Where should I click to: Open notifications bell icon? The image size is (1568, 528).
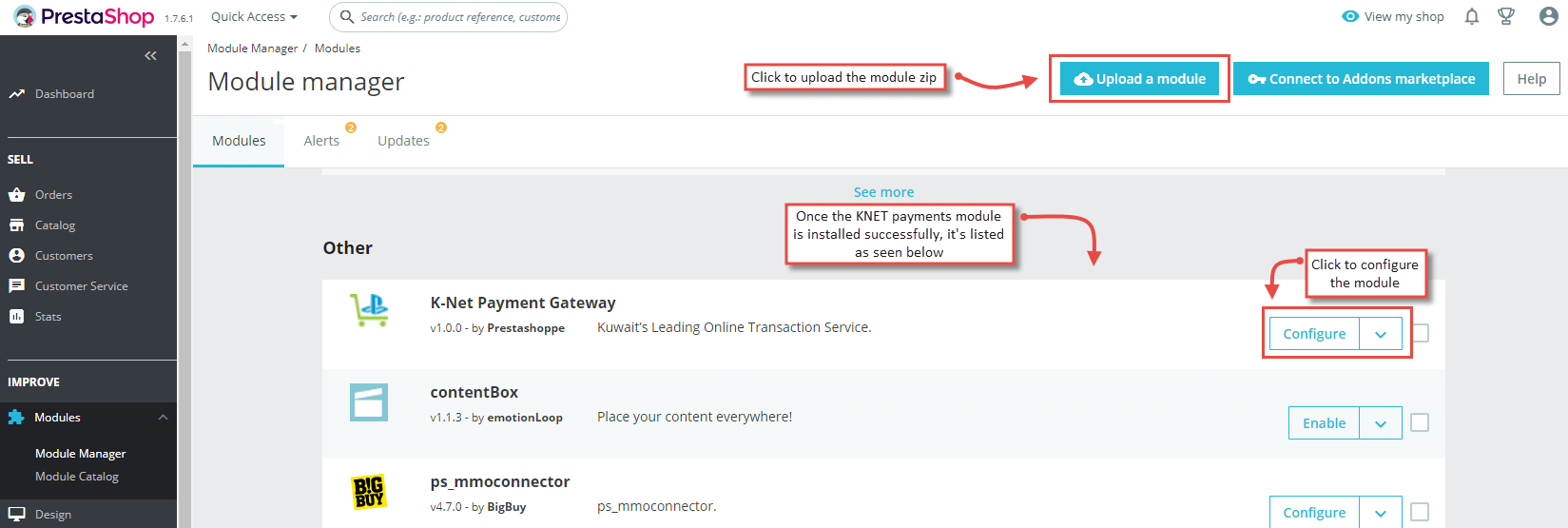click(1472, 16)
